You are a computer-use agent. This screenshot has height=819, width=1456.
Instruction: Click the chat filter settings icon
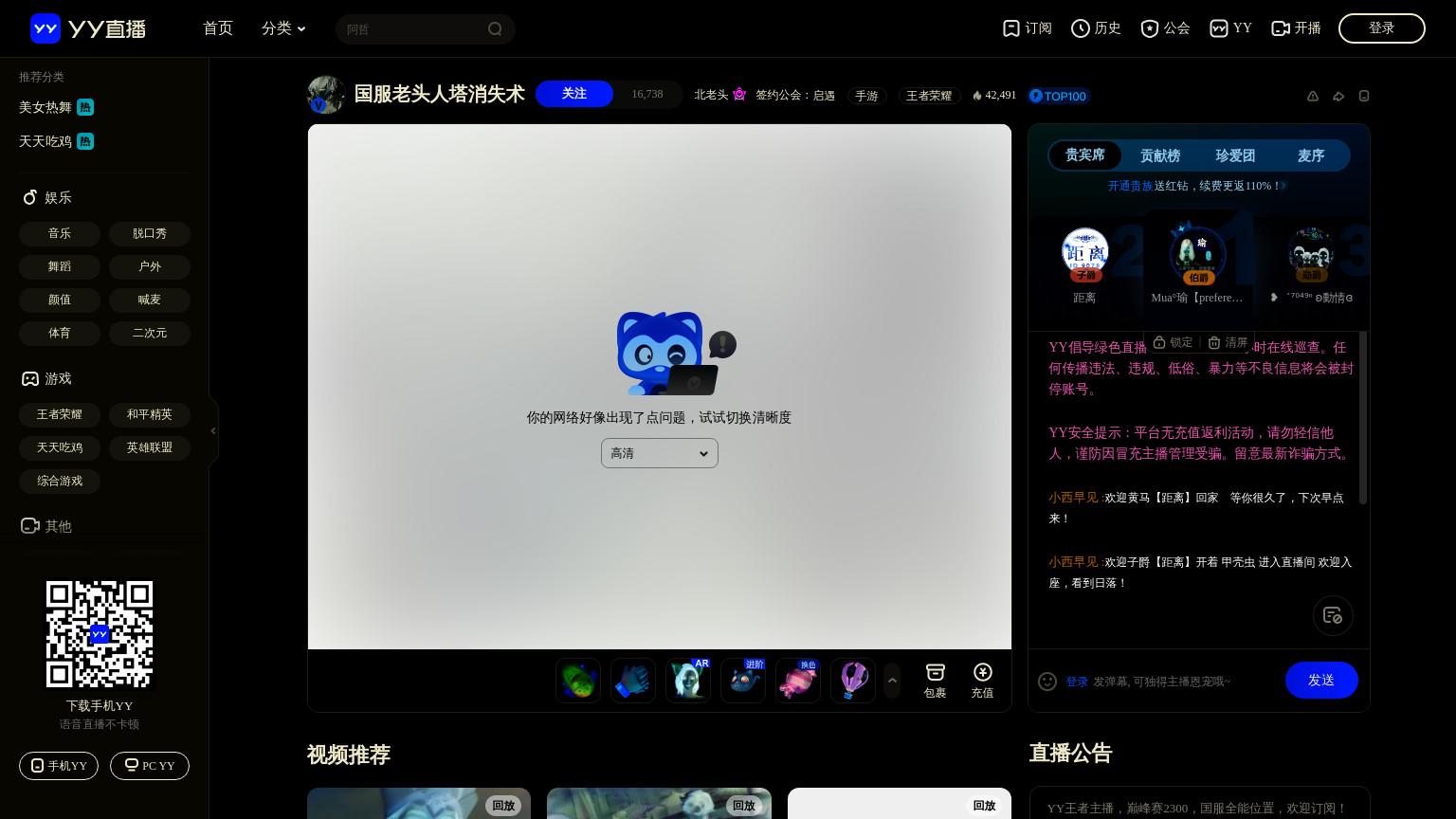[x=1333, y=615]
